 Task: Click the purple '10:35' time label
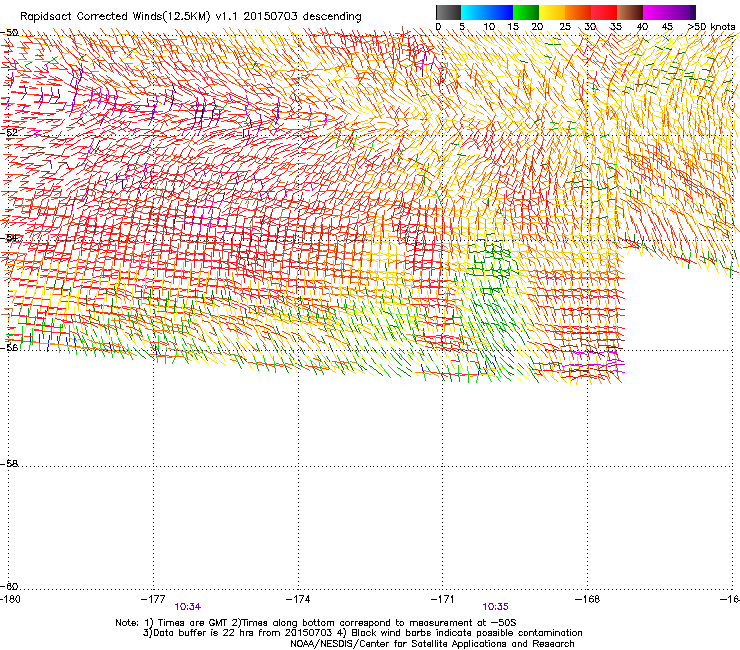tap(496, 607)
